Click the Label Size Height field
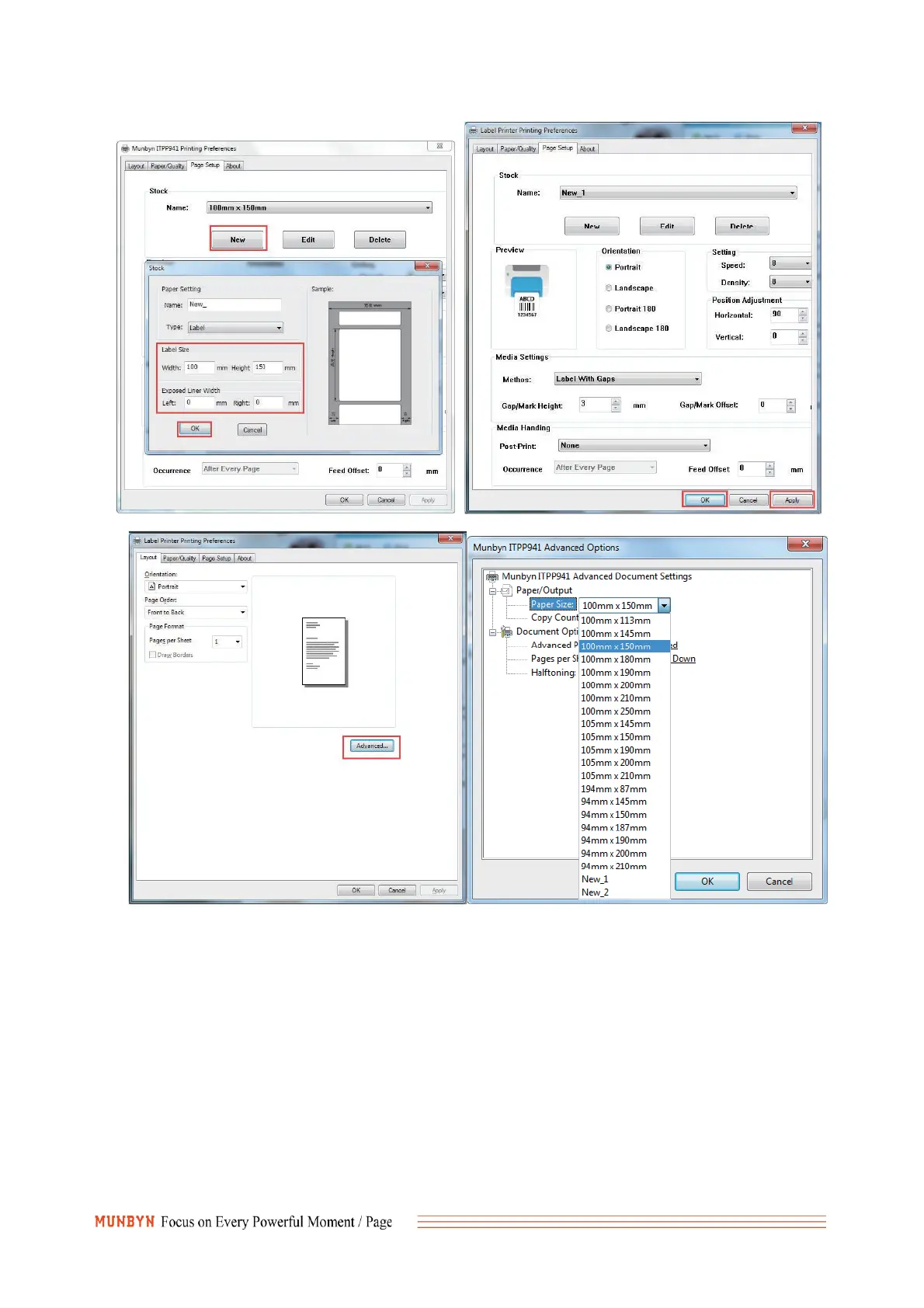Screen dimensions: 924x1308 [267, 367]
